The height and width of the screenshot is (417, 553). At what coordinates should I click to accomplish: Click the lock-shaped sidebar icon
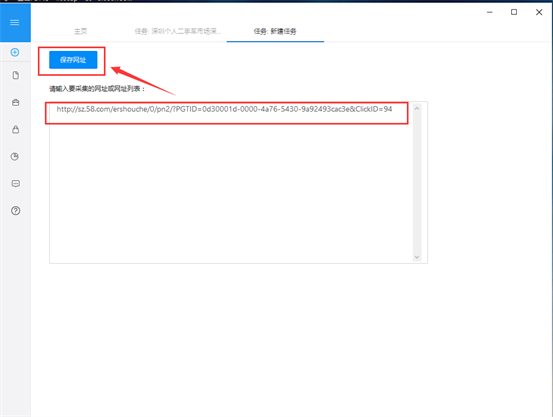point(16,129)
